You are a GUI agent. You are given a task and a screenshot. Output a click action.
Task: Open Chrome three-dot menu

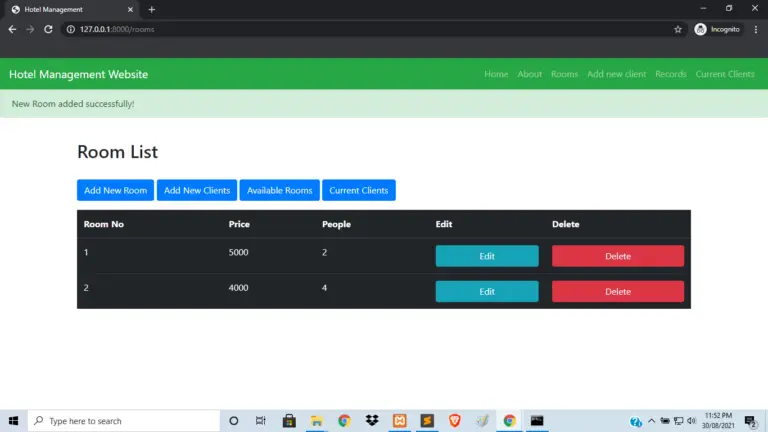756,29
